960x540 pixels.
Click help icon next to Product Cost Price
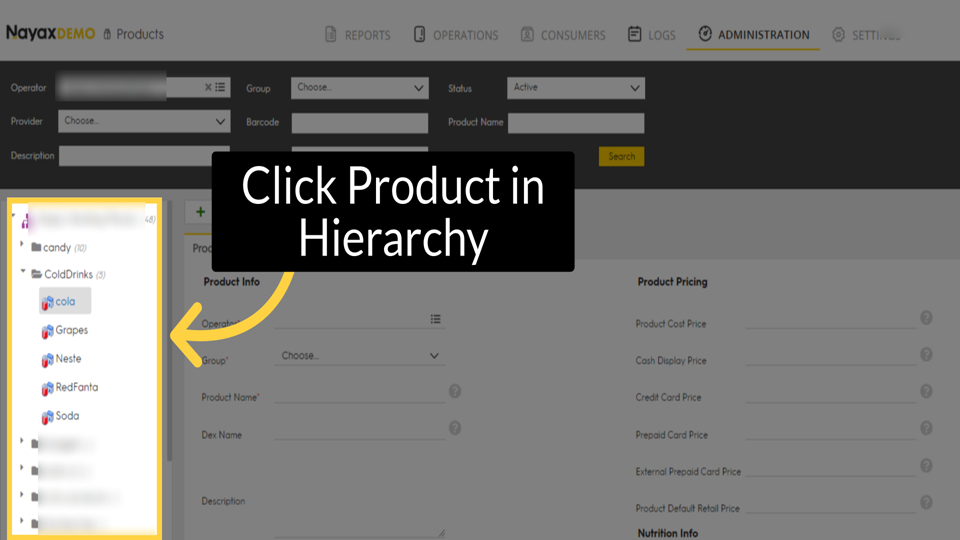point(926,317)
